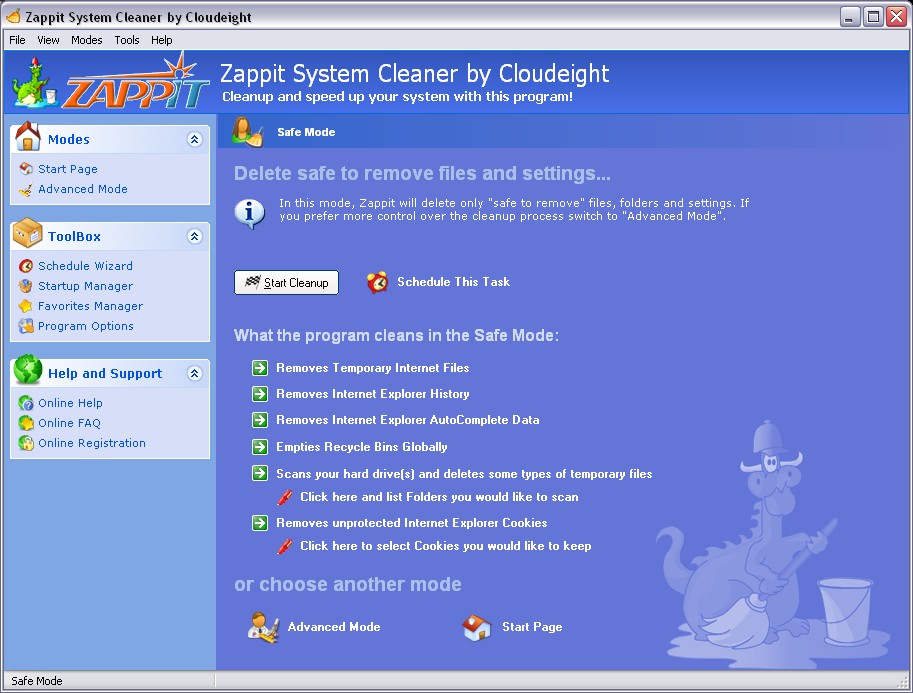Click the resize grip in status bar corner
Viewport: 913px width, 693px height.
[903, 681]
